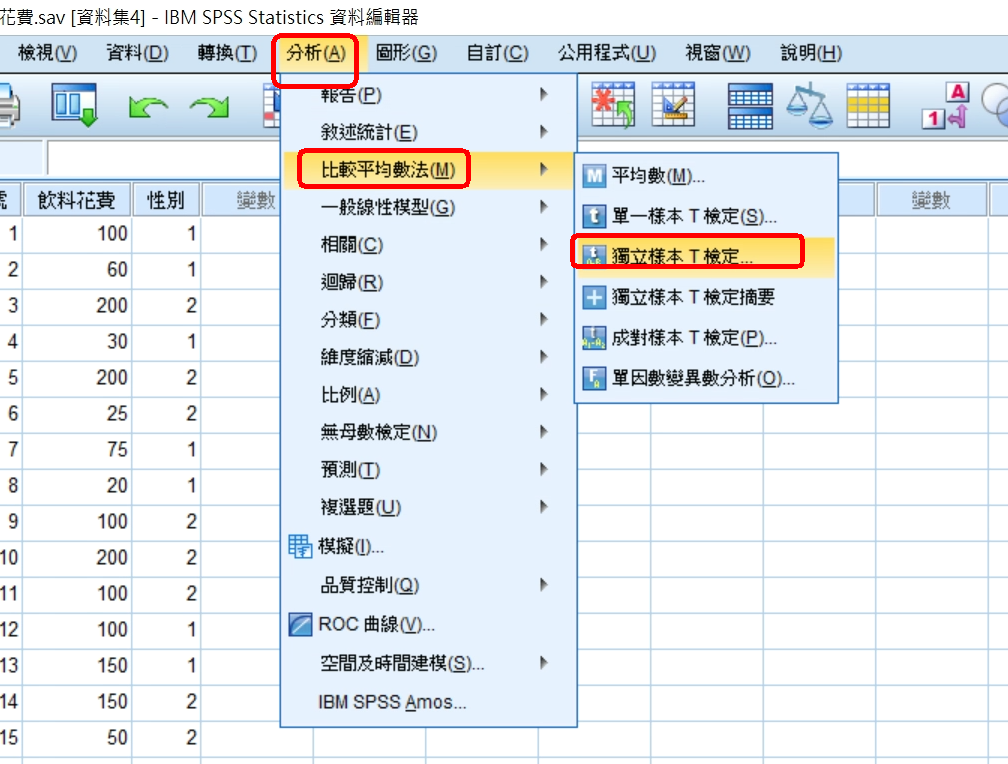Select the cell with value 75 in 飲料花費
1008x764 pixels.
click(x=77, y=450)
